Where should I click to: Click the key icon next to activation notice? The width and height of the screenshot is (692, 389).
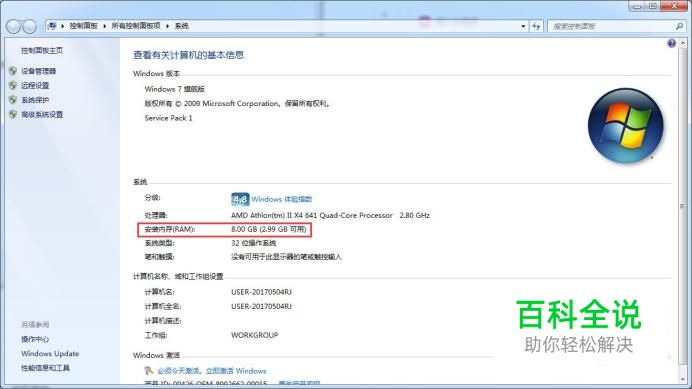point(149,370)
